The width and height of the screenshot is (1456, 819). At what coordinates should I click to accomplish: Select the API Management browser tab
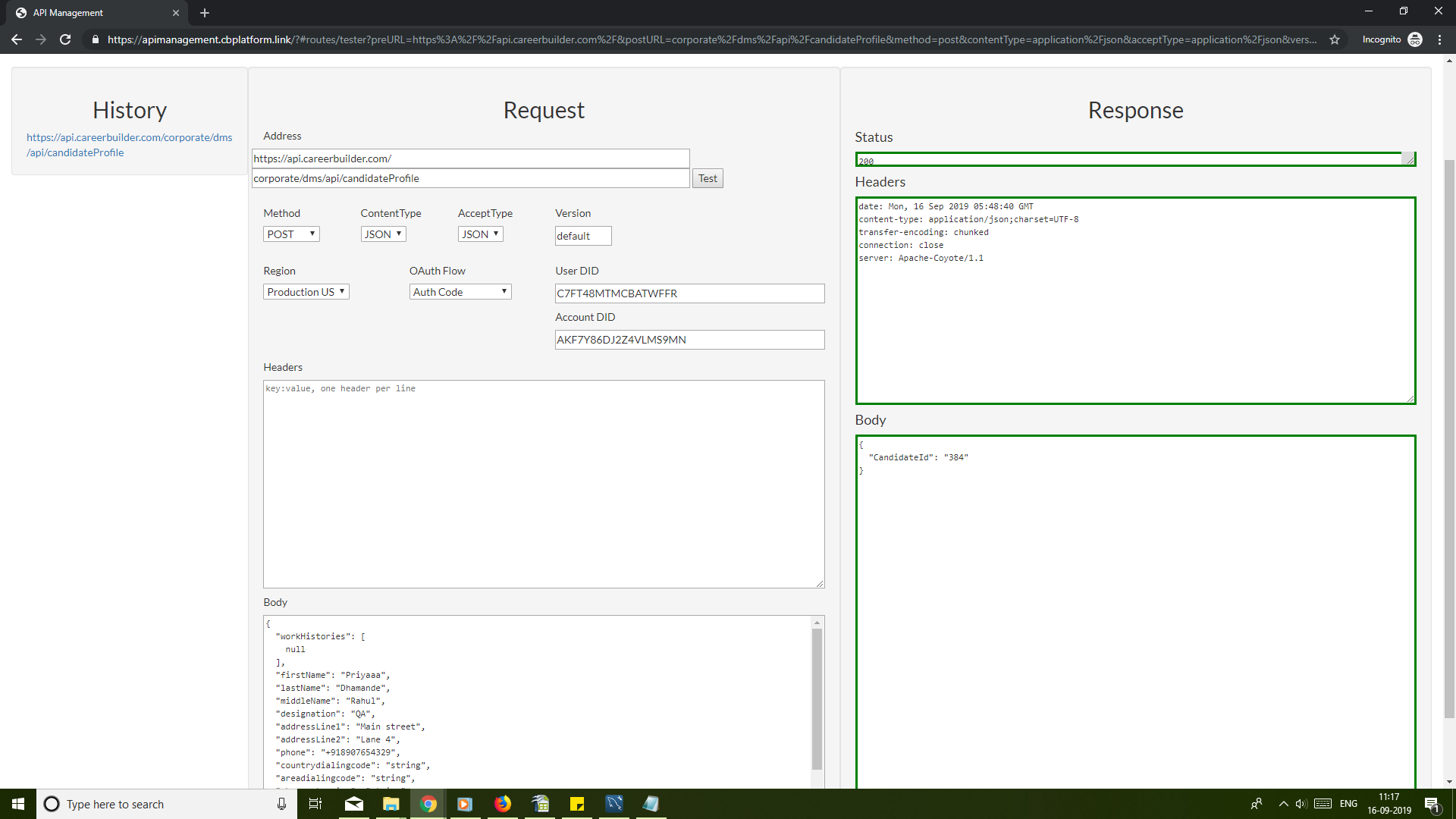[x=91, y=13]
